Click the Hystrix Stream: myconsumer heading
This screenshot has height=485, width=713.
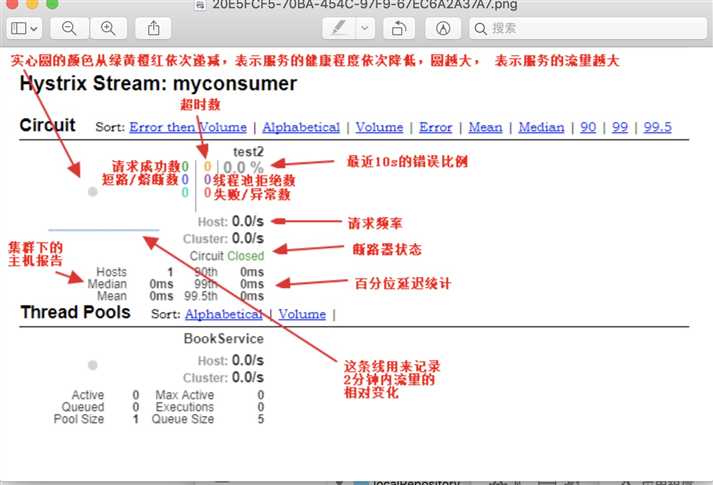pos(159,84)
